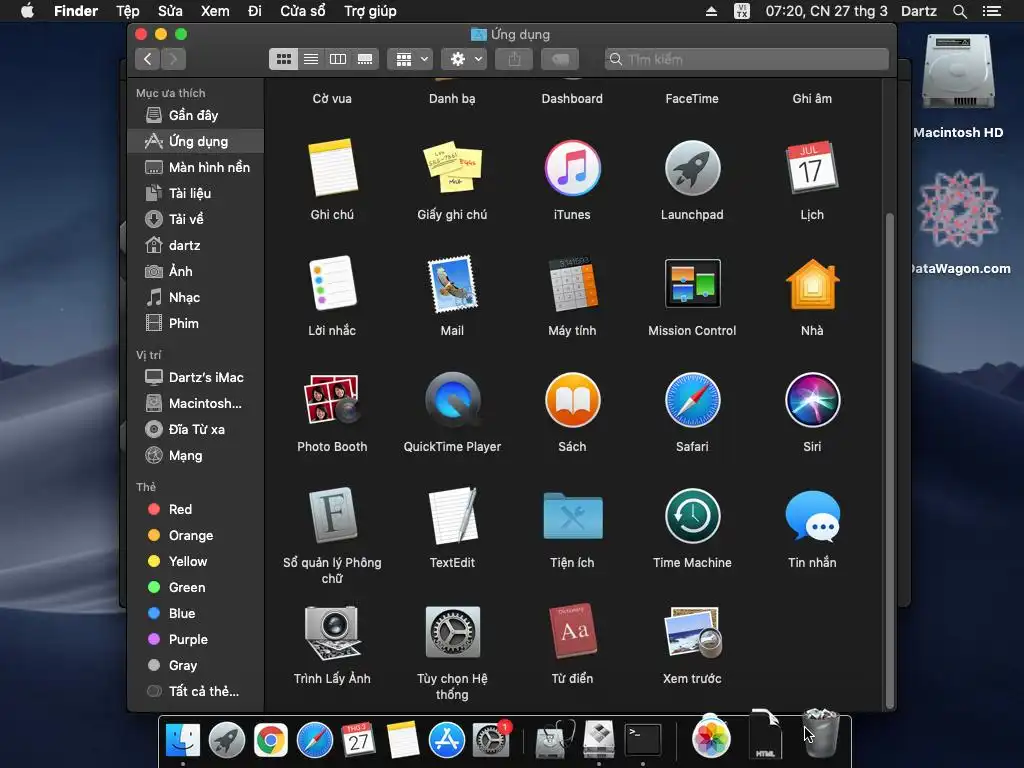Select Màn hình nền in sidebar
The width and height of the screenshot is (1024, 768).
195,168
